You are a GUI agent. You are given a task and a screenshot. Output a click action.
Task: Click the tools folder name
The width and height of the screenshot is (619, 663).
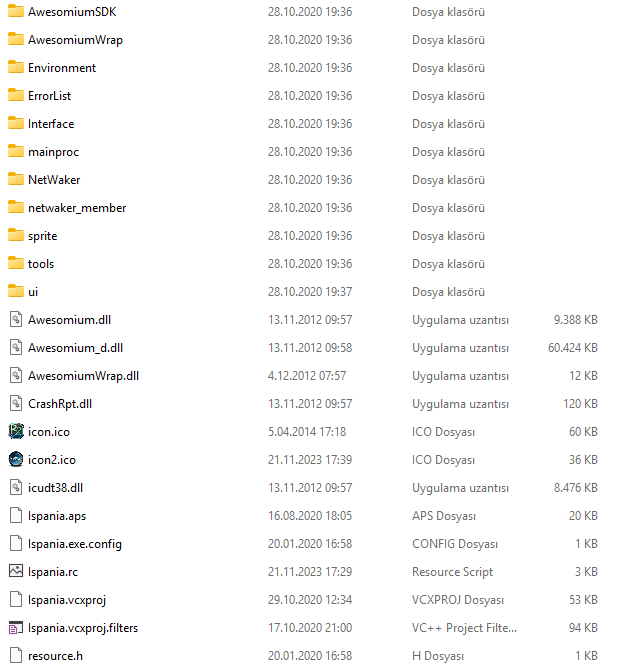pyautogui.click(x=41, y=264)
